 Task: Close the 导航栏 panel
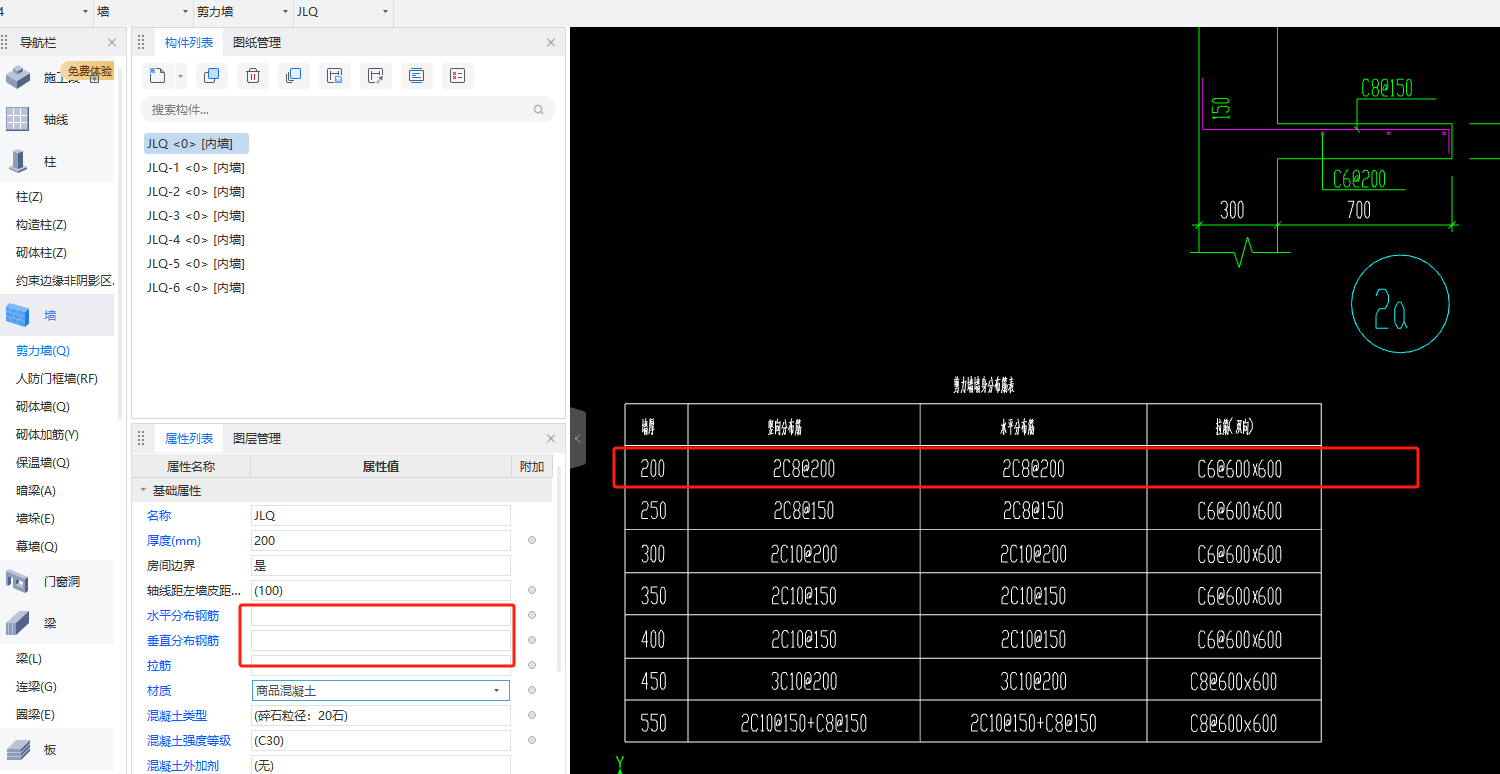[x=112, y=43]
